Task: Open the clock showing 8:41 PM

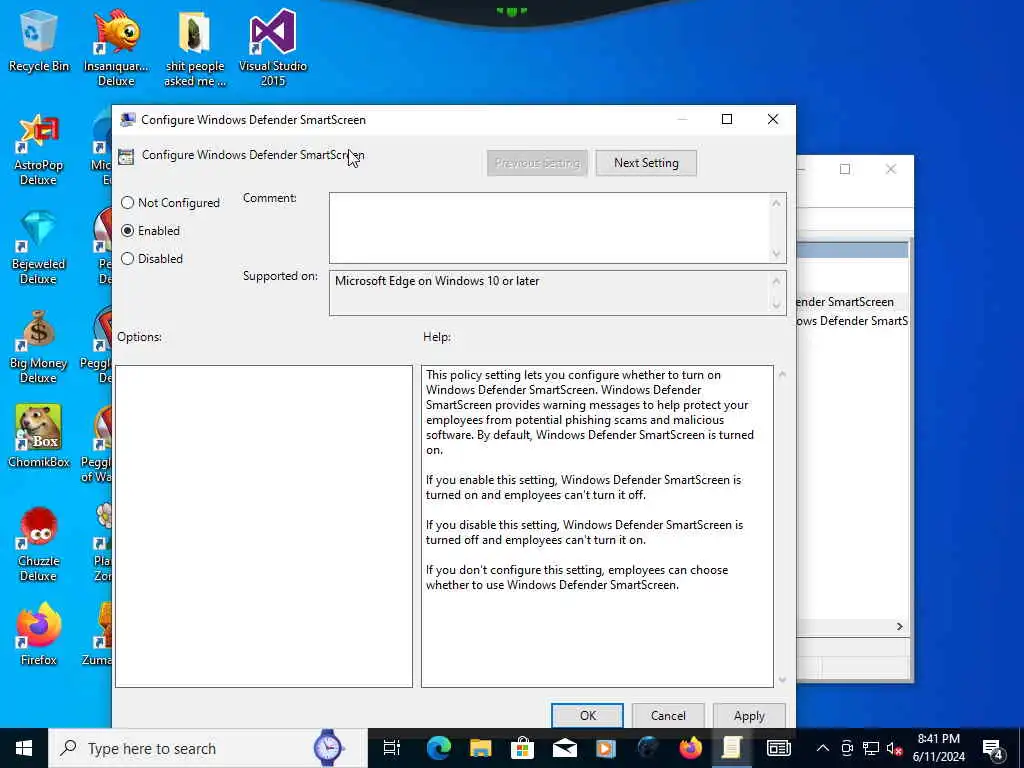Action: point(938,748)
